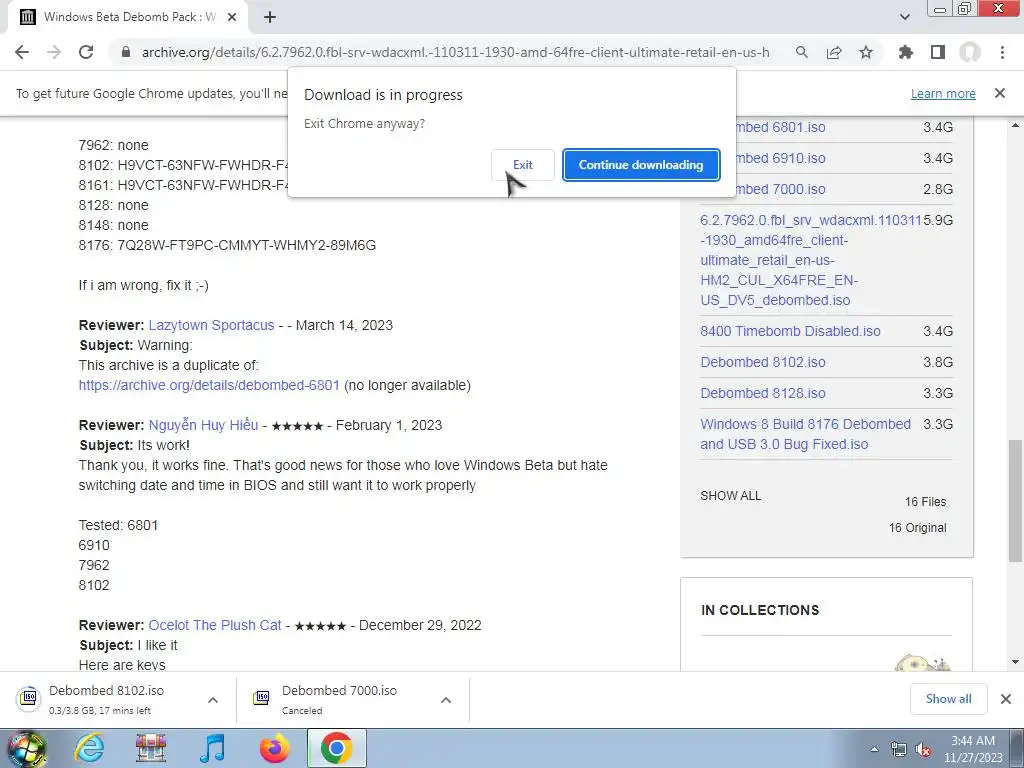The height and width of the screenshot is (768, 1024).
Task: Download Debombed 8102.iso from file list
Action: 763,362
